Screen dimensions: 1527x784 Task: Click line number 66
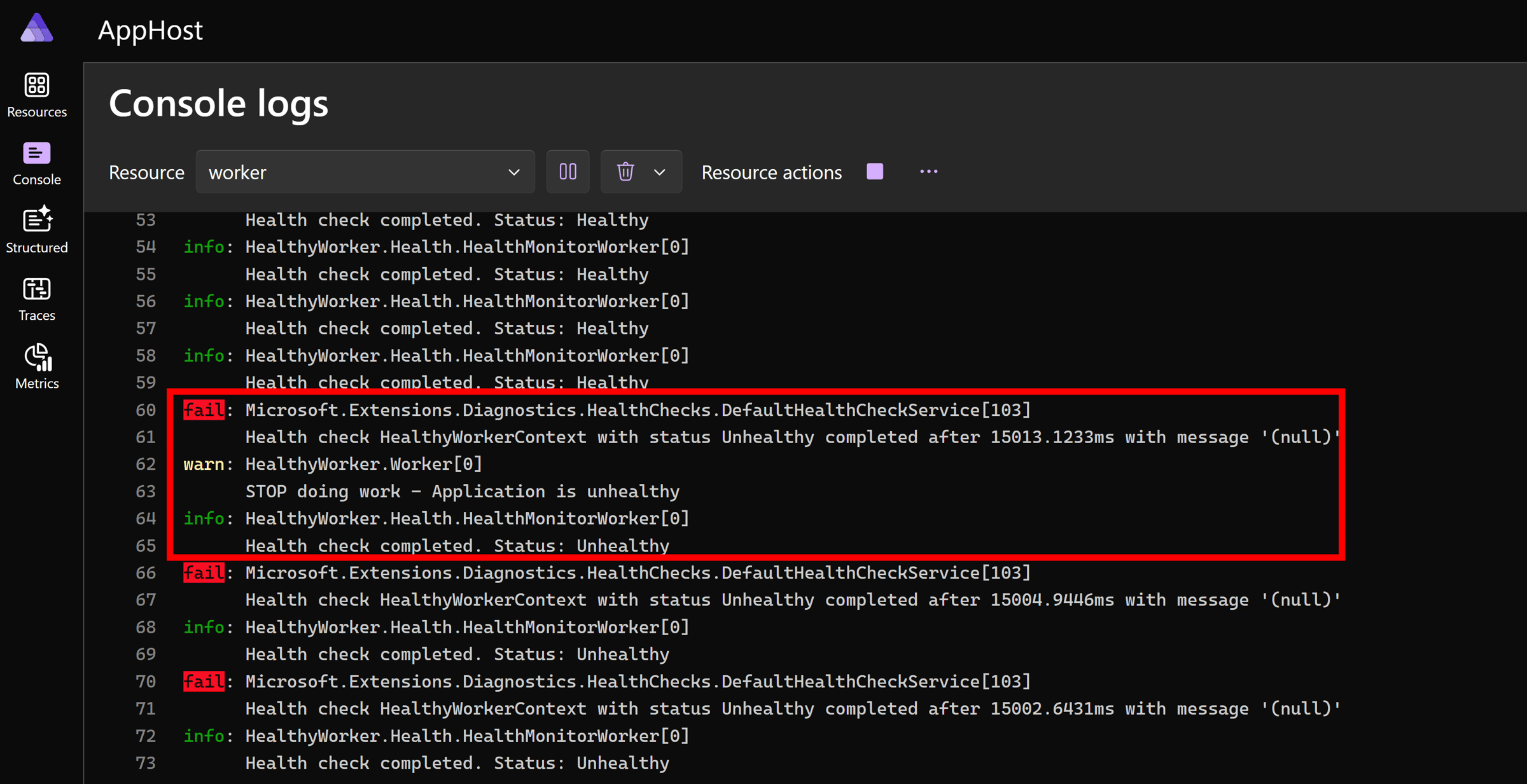coord(146,573)
